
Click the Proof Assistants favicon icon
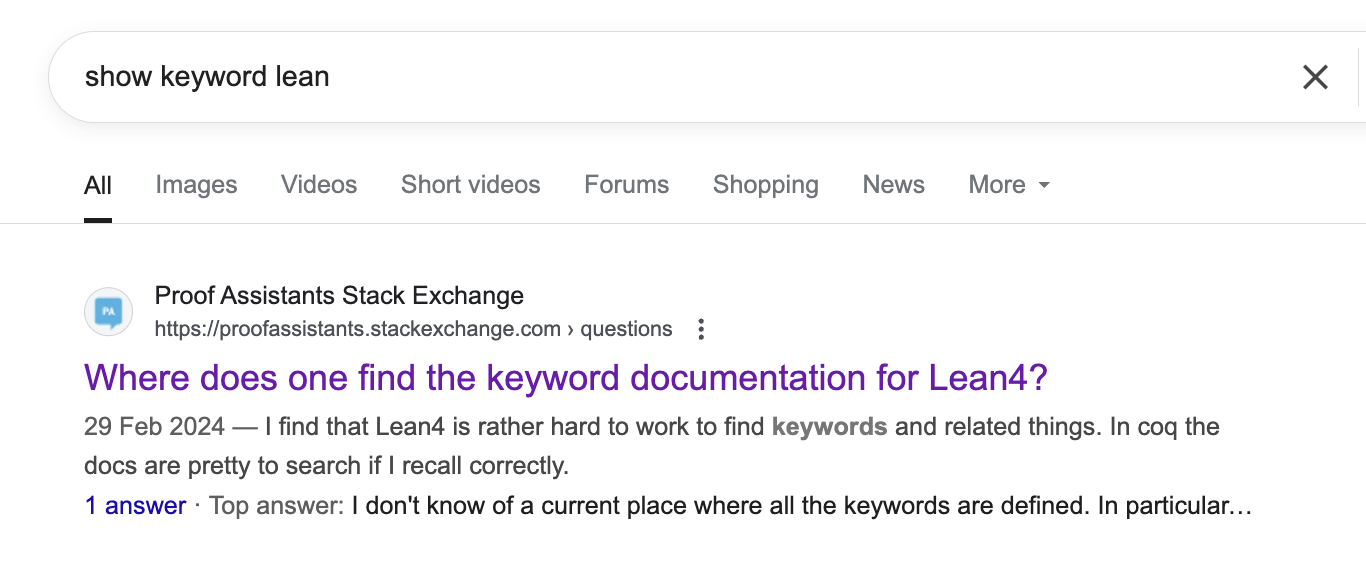coord(109,312)
